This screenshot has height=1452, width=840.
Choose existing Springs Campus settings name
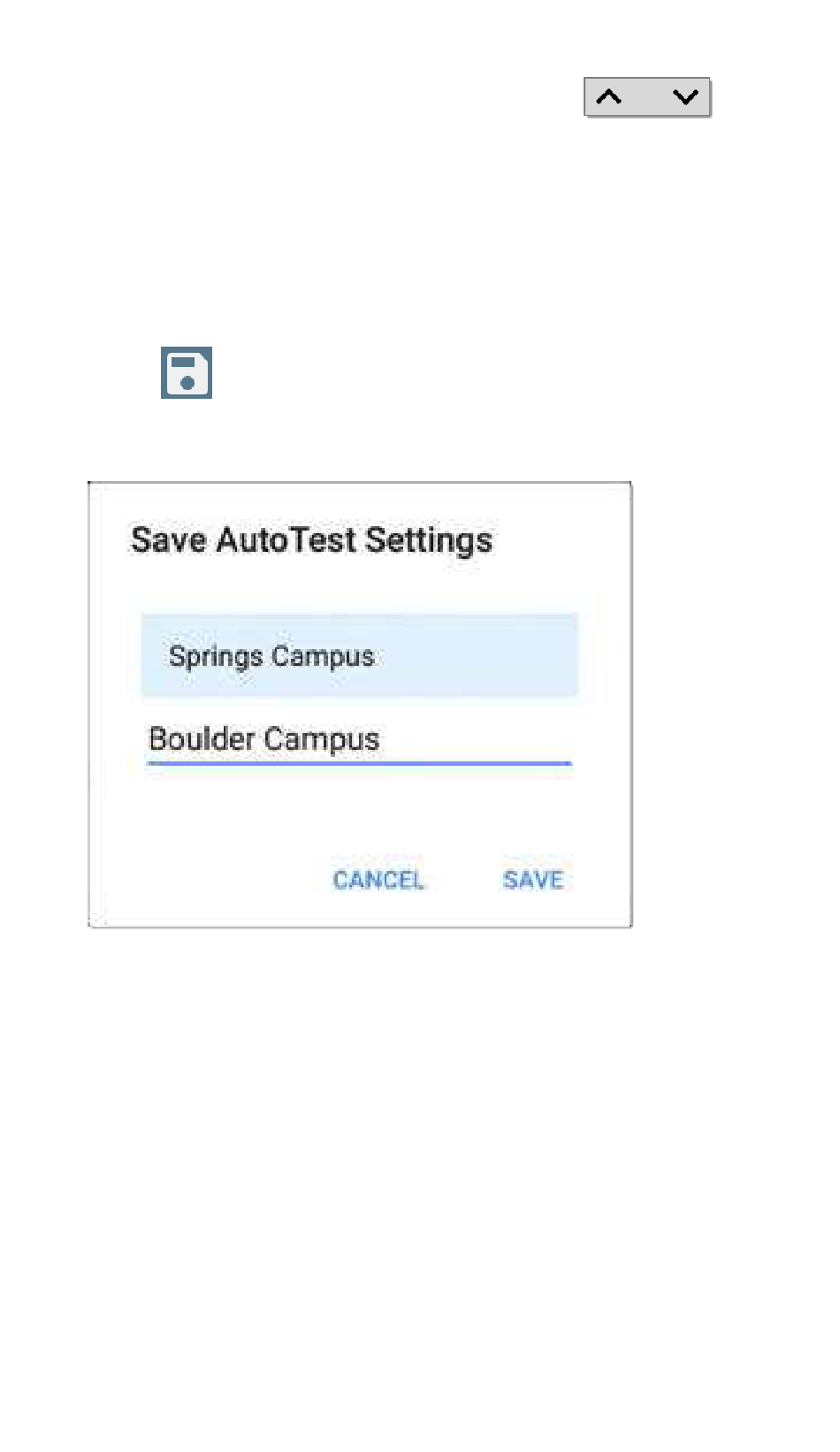[x=271, y=656]
